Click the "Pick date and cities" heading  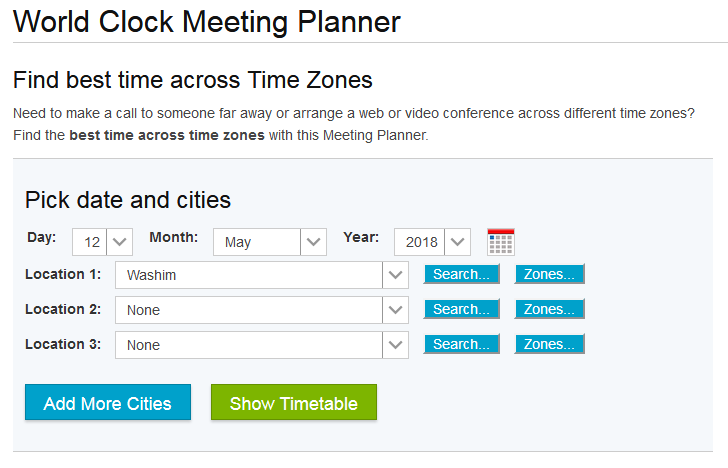[x=128, y=200]
